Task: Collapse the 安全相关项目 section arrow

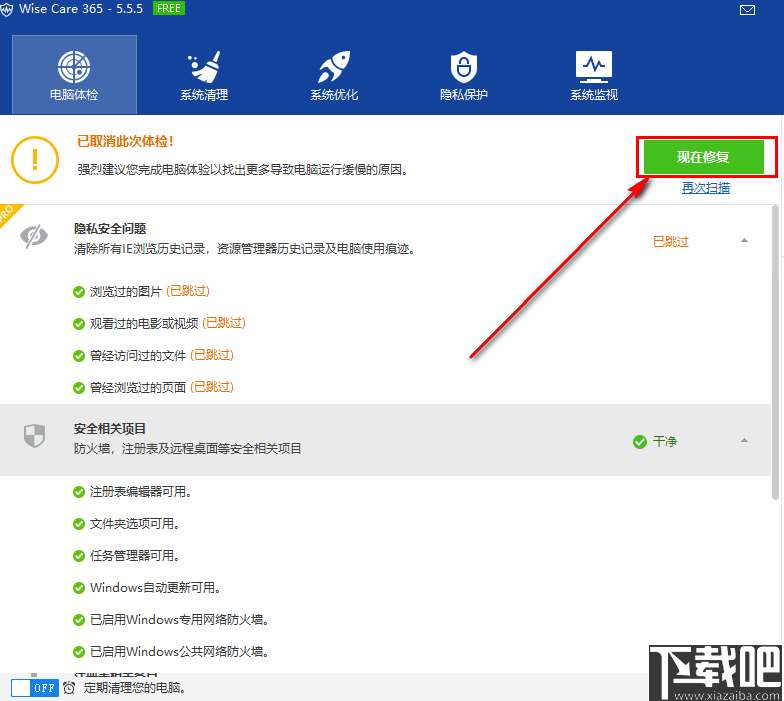Action: pyautogui.click(x=744, y=440)
